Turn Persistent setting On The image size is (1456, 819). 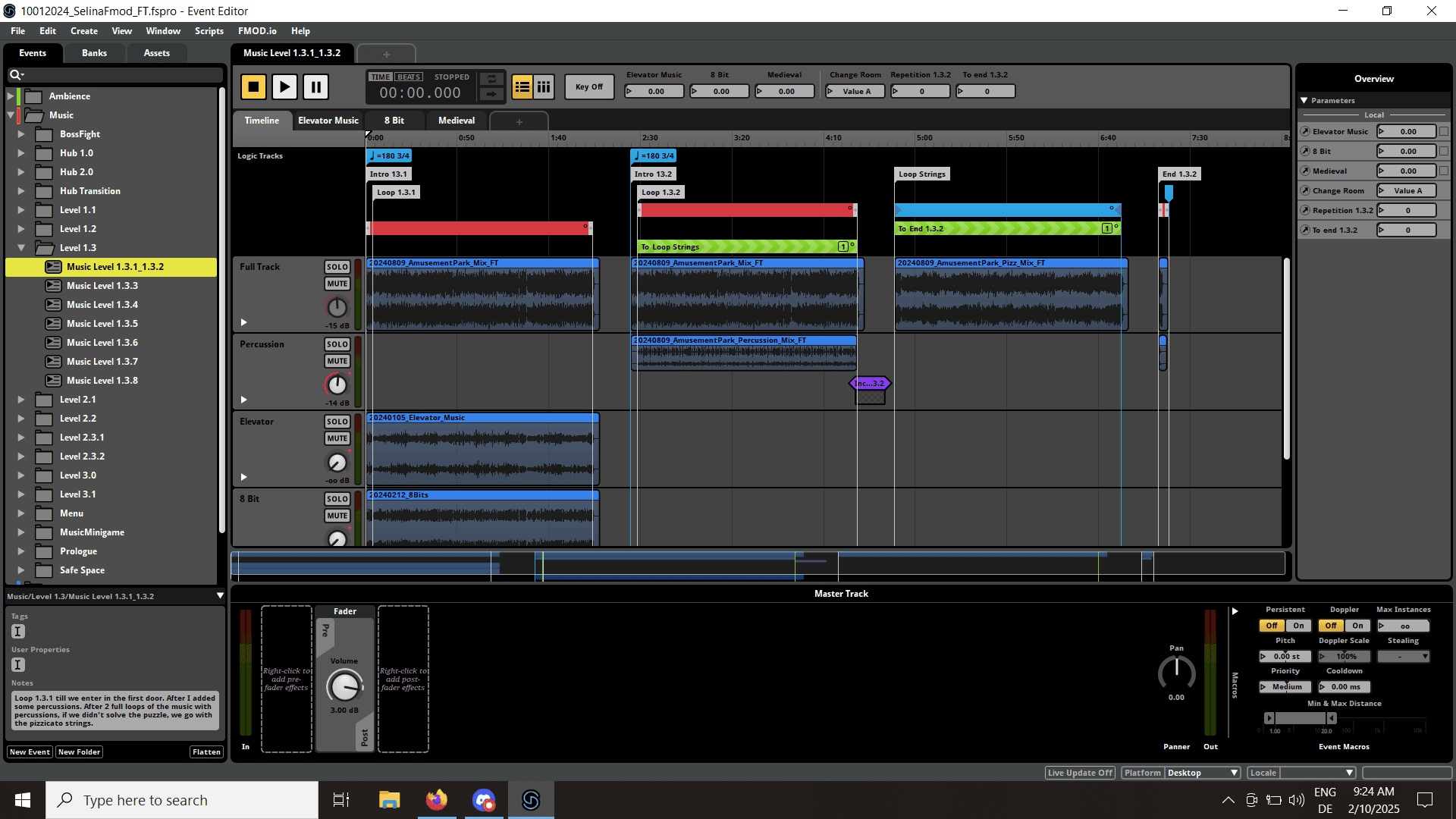tap(1298, 626)
